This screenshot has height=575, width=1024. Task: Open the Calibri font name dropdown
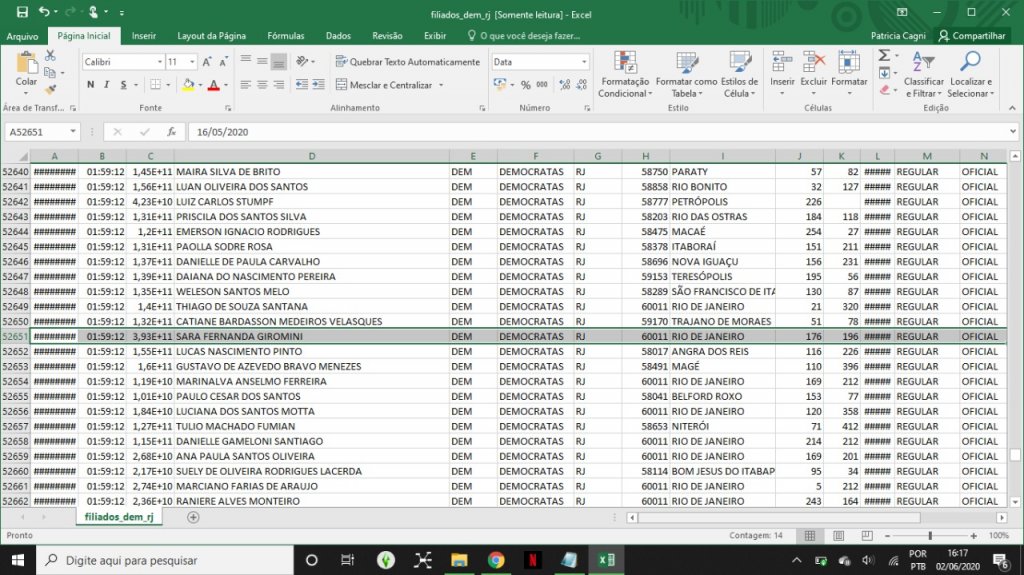tap(159, 62)
